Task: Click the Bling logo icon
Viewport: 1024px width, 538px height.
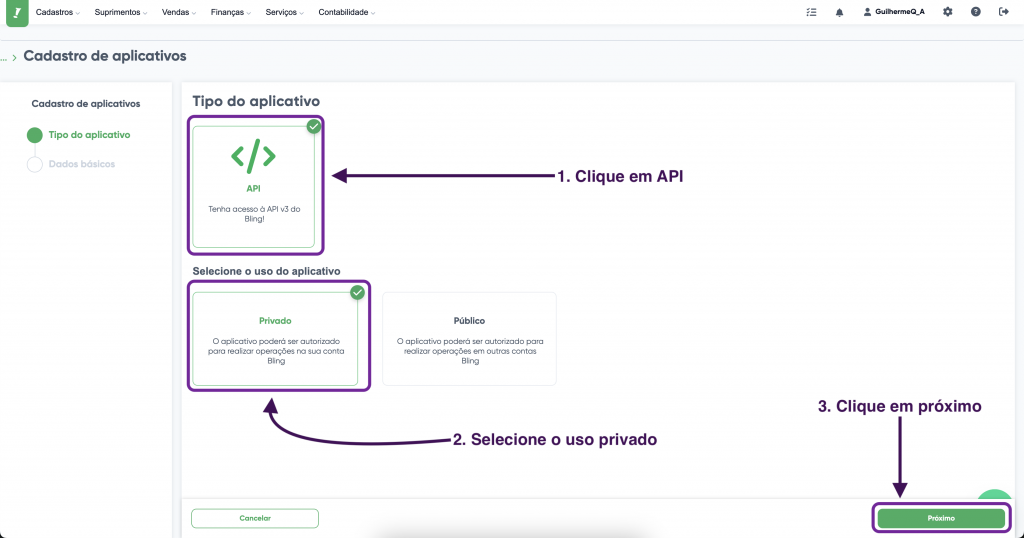Action: (16, 12)
